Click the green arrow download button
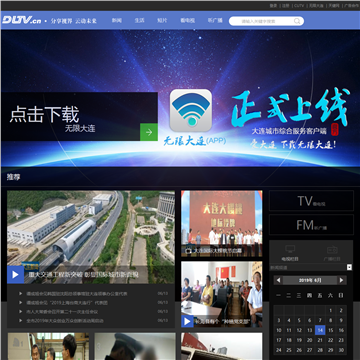The image size is (360, 360). (149, 132)
